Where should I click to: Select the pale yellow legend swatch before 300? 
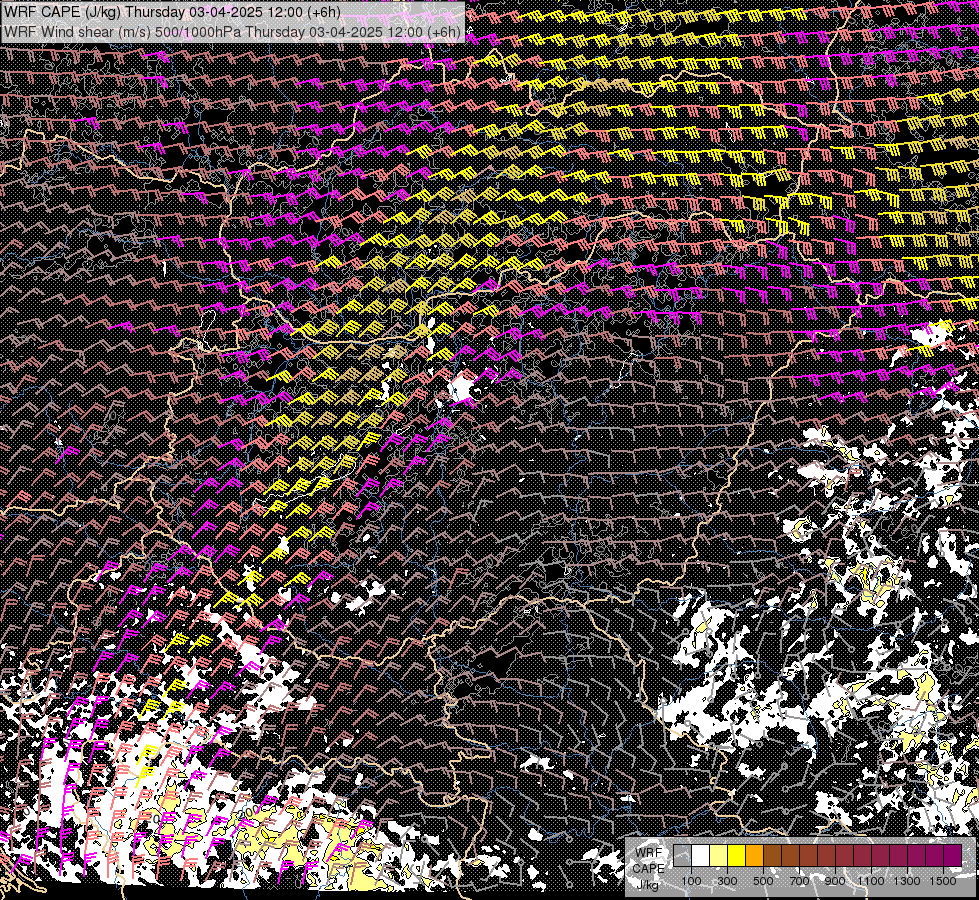719,855
